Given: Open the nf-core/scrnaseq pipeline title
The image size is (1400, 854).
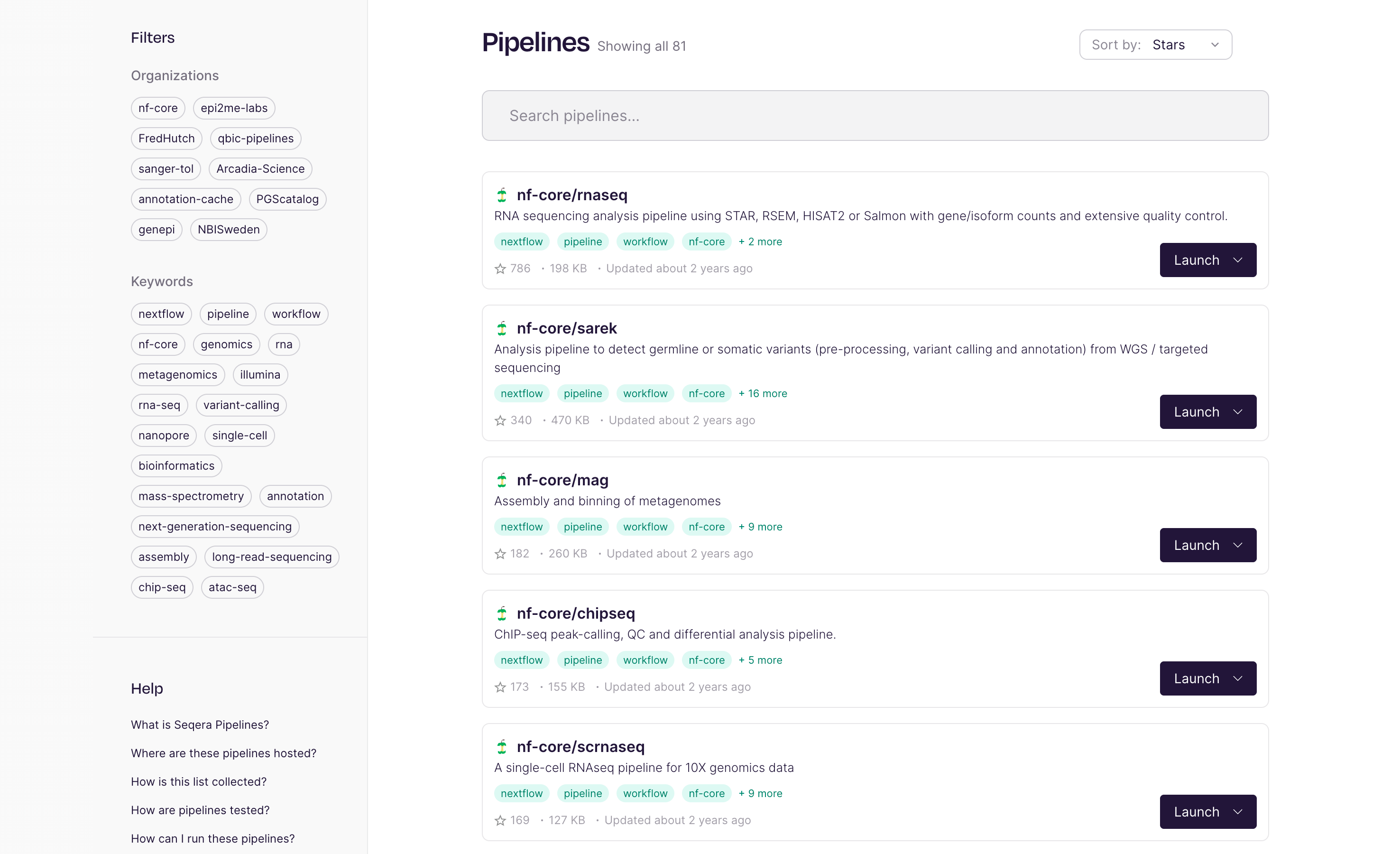Looking at the screenshot, I should tap(580, 747).
